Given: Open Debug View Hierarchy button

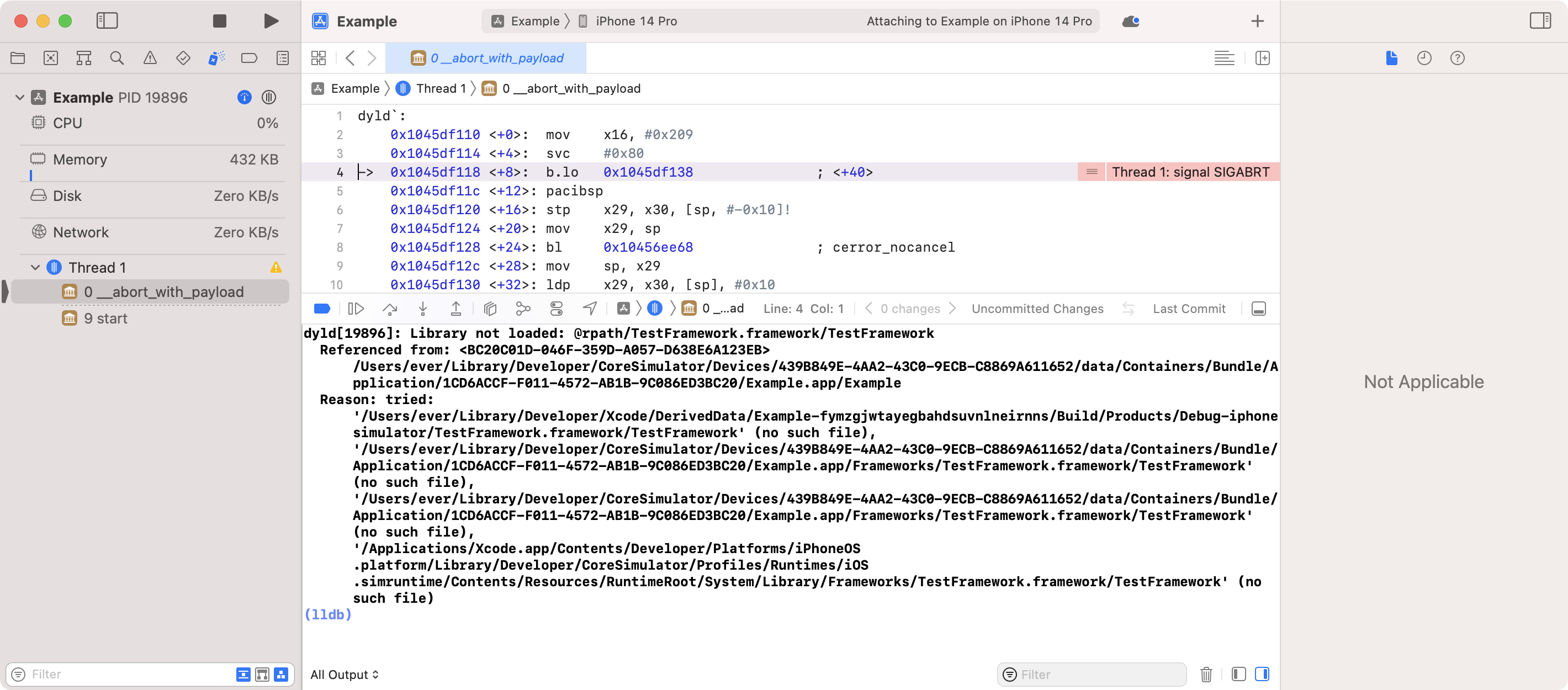Looking at the screenshot, I should (490, 309).
